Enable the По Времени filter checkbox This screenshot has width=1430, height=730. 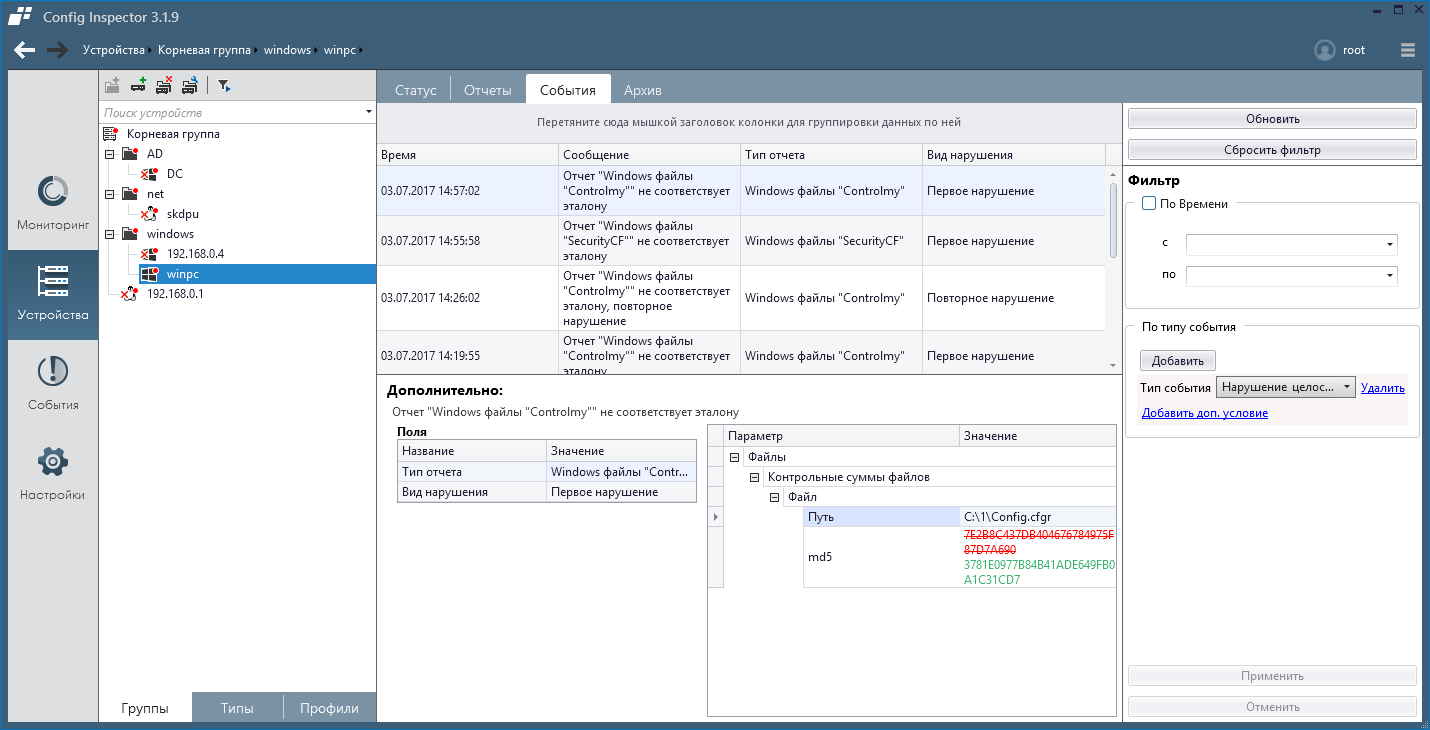pos(1148,204)
